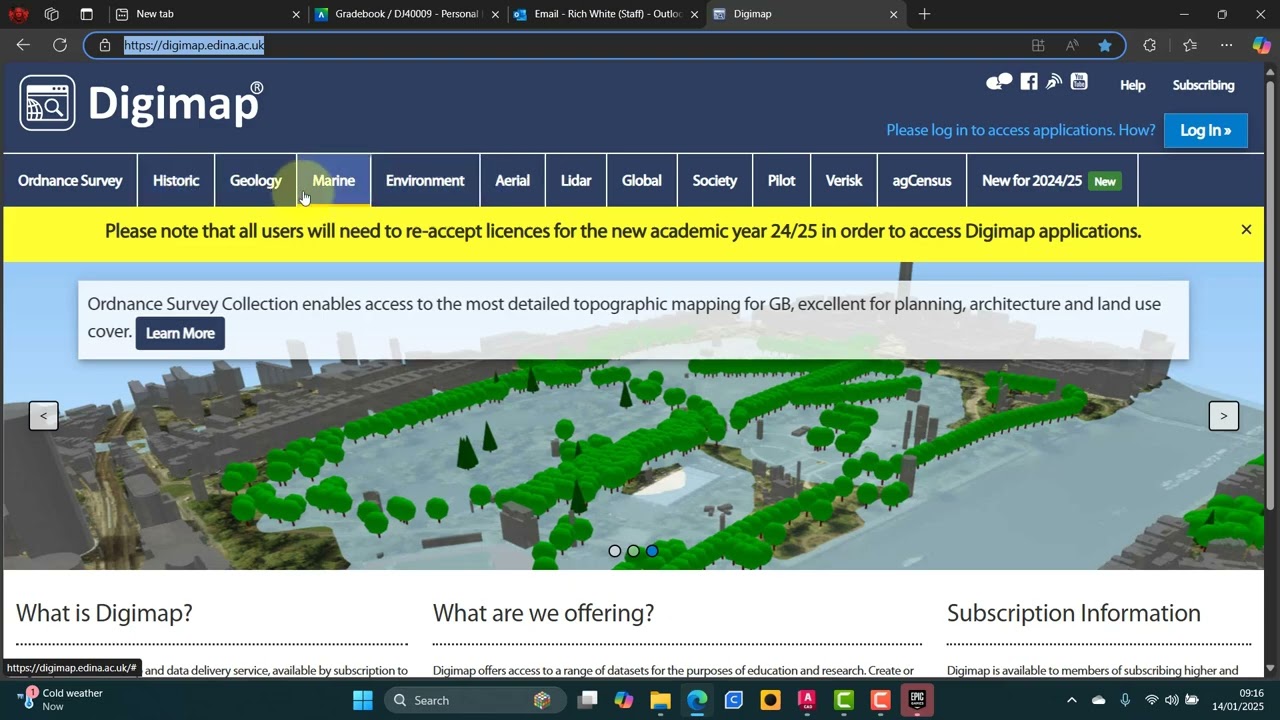Open the split screen/apps icon in address bar
Screen dimensions: 1280x720
point(1038,45)
